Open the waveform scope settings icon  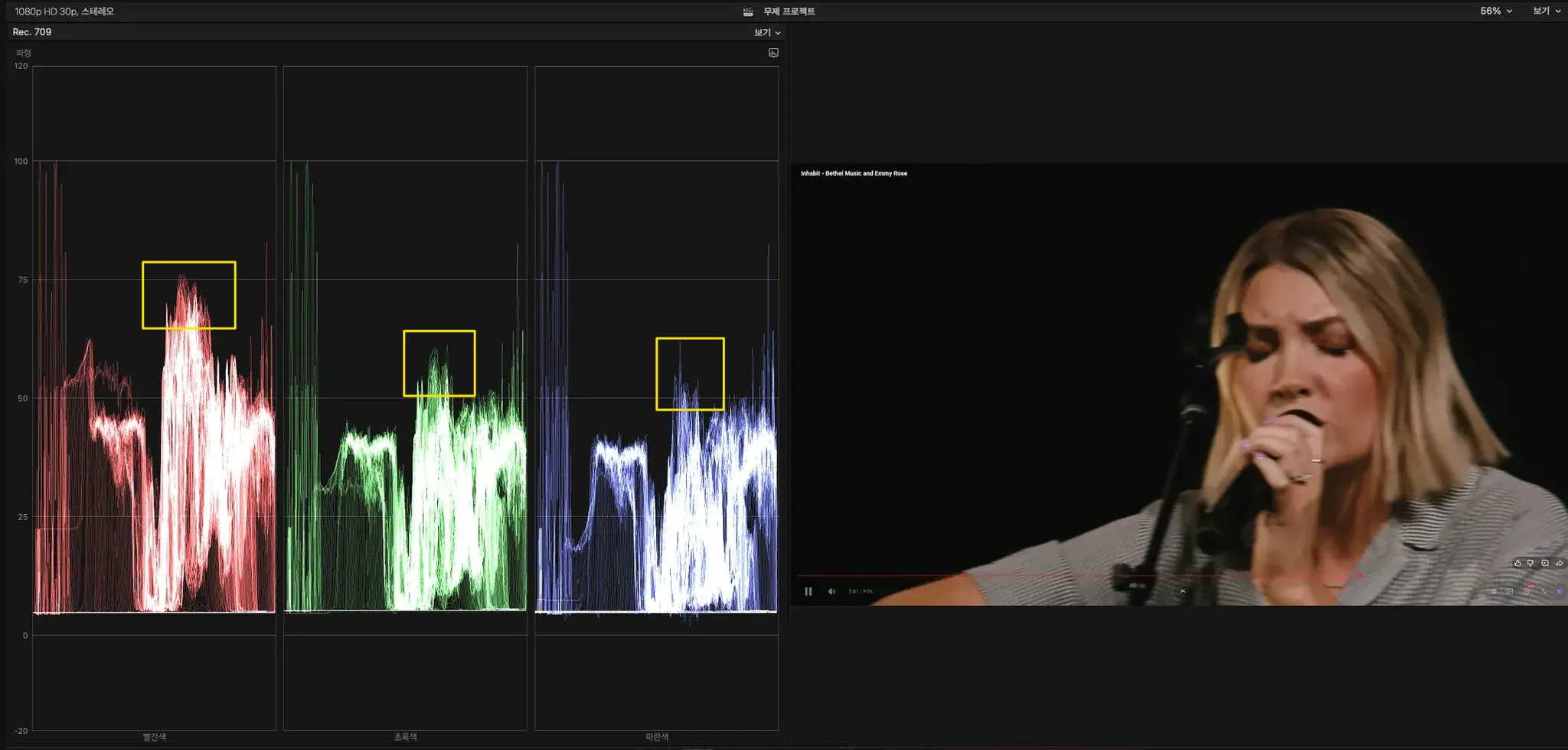(x=773, y=53)
